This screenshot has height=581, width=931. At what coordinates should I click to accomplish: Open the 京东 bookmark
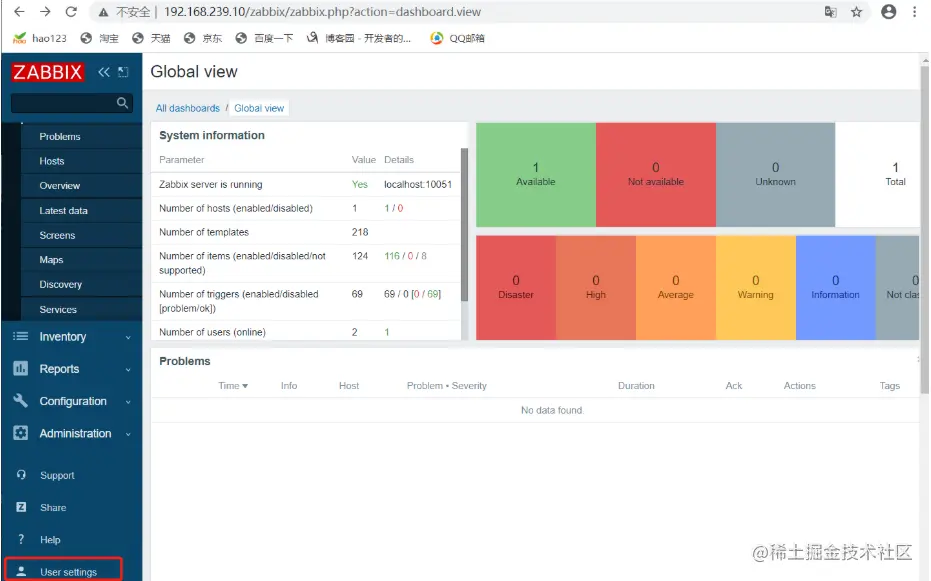203,39
